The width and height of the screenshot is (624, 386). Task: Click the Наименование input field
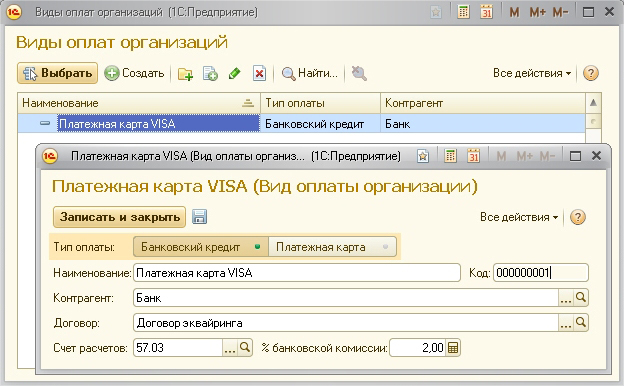pos(297,273)
